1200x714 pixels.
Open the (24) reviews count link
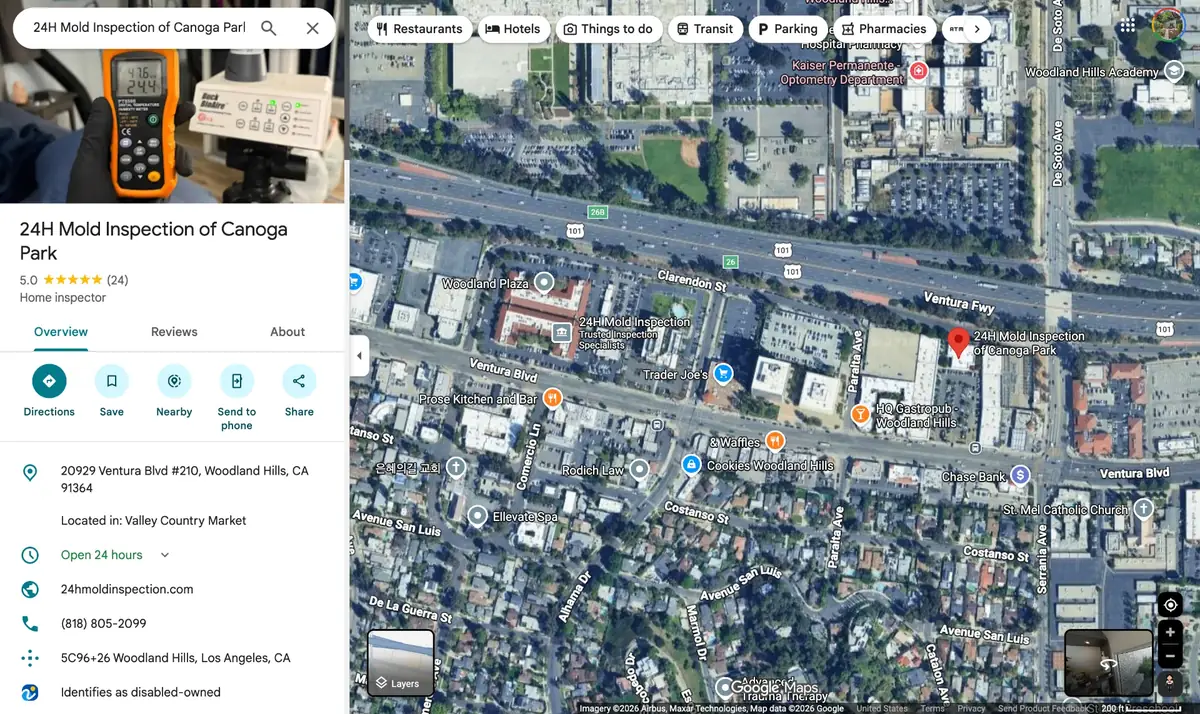pos(117,280)
